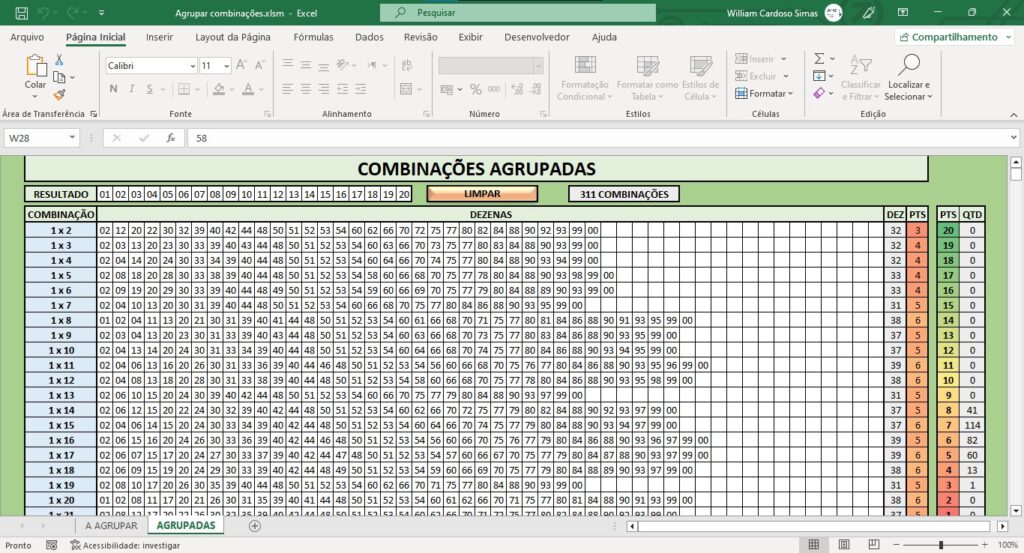Click the Colar paste icon

(35, 65)
